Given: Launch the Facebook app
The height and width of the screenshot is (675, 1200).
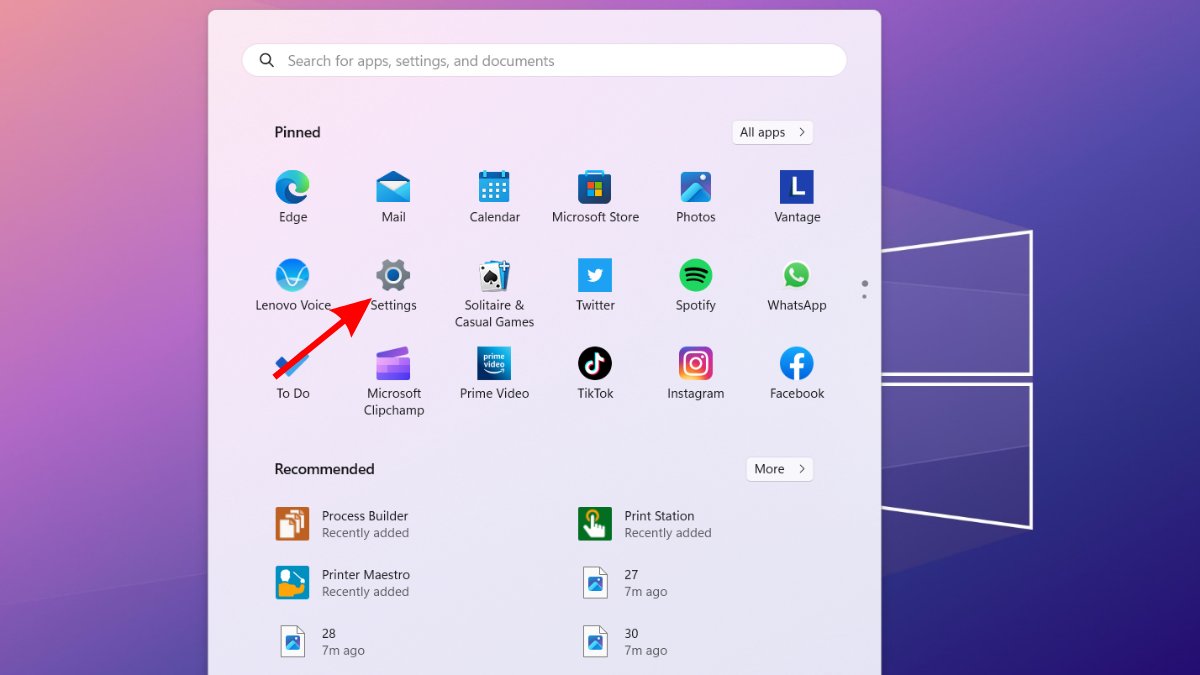Looking at the screenshot, I should pos(797,373).
